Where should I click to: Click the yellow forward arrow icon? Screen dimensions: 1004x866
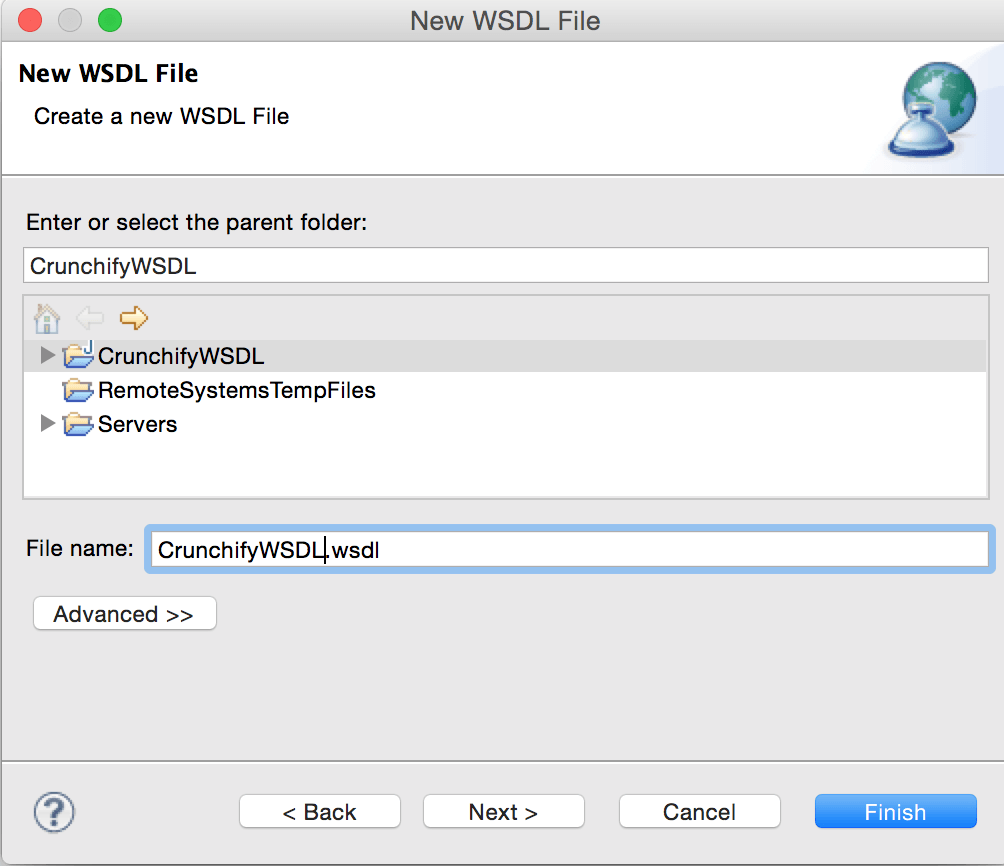click(133, 318)
